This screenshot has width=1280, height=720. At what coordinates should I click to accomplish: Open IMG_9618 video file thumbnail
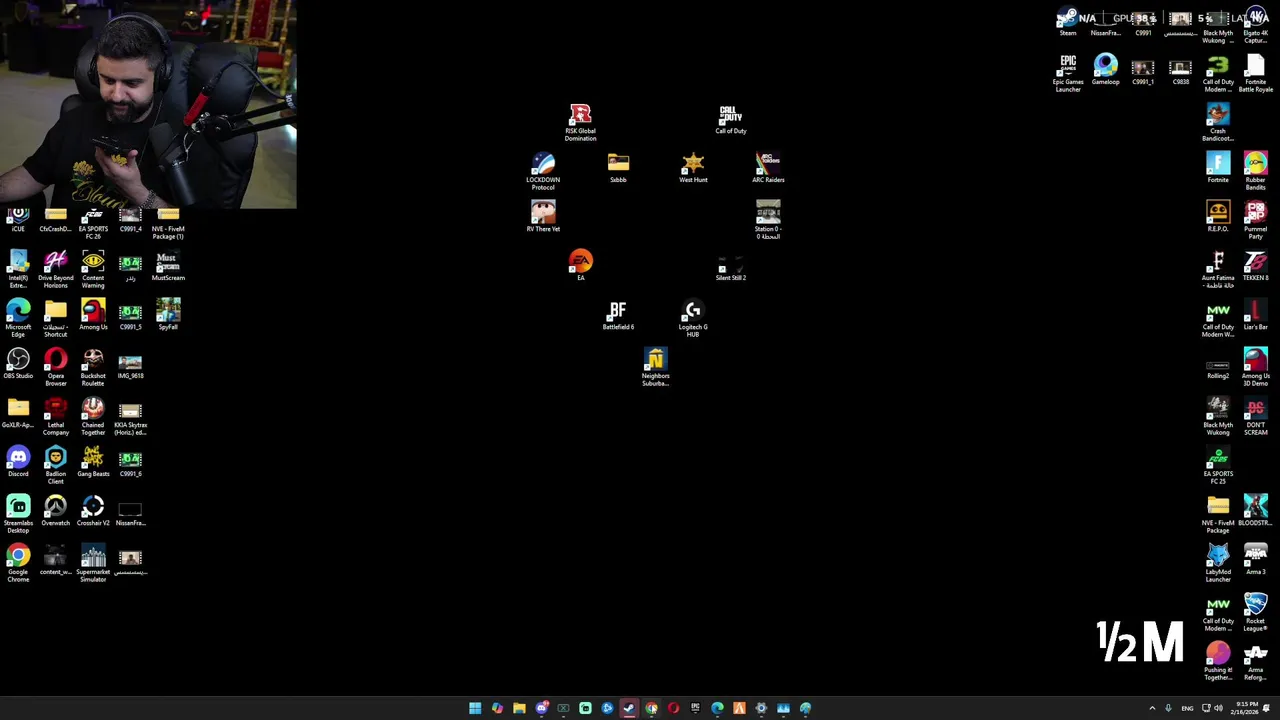(130, 365)
